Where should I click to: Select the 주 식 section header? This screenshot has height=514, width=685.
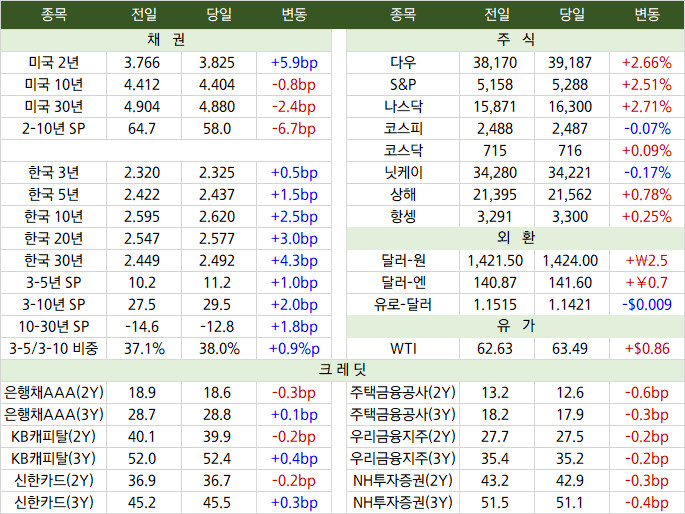point(515,40)
